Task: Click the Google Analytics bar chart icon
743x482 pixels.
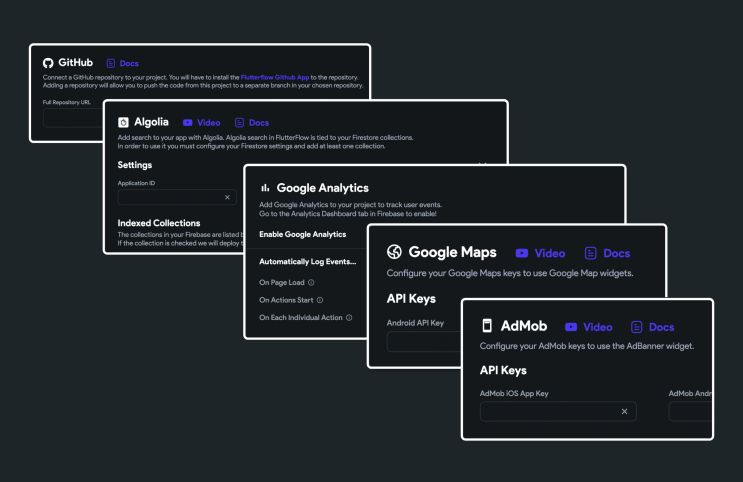Action: [265, 188]
